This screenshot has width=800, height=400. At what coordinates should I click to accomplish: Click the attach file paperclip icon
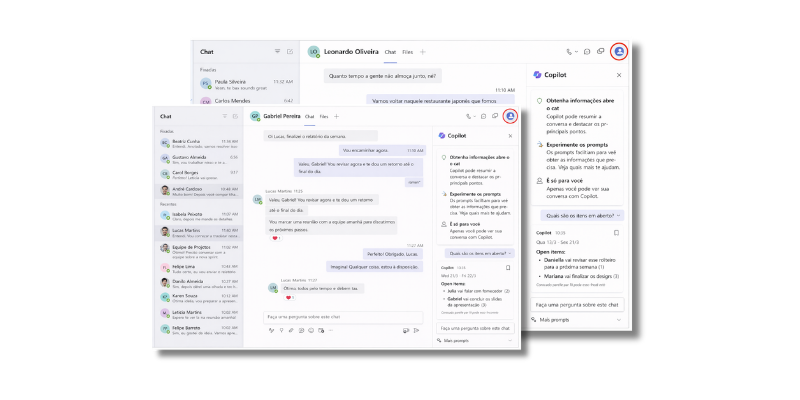tap(291, 331)
